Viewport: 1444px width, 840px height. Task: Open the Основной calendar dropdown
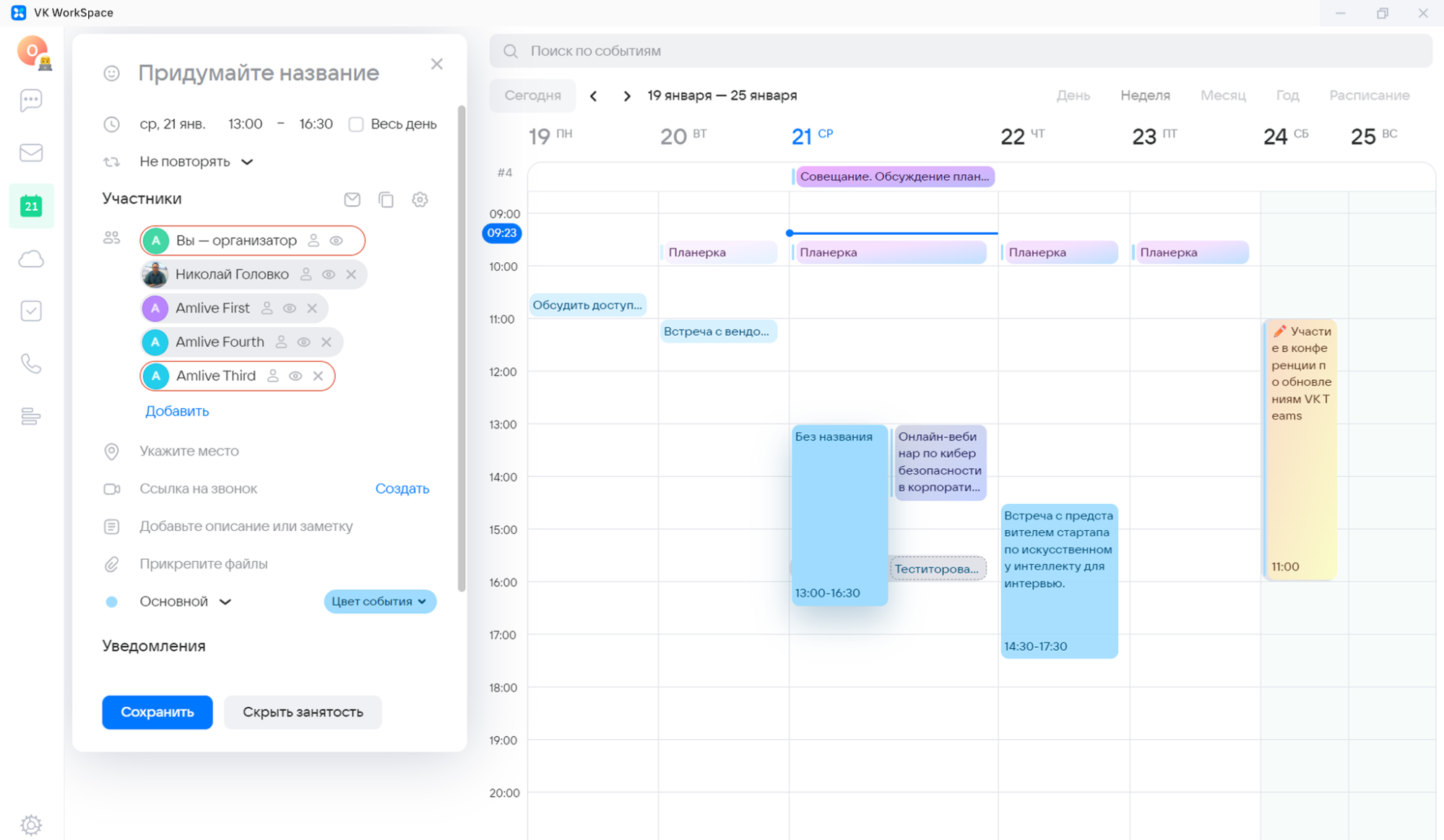pos(185,602)
